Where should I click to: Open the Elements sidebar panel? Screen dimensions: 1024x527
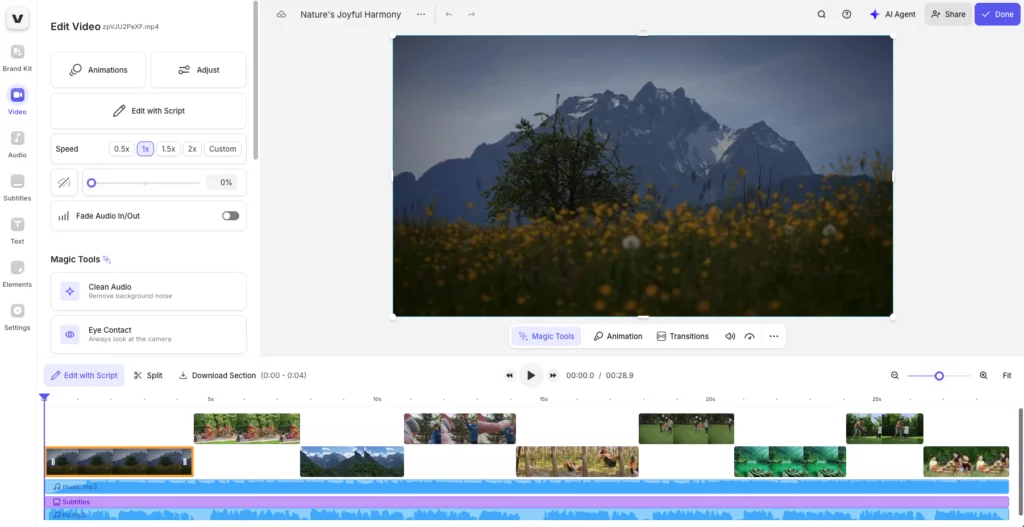click(x=18, y=274)
